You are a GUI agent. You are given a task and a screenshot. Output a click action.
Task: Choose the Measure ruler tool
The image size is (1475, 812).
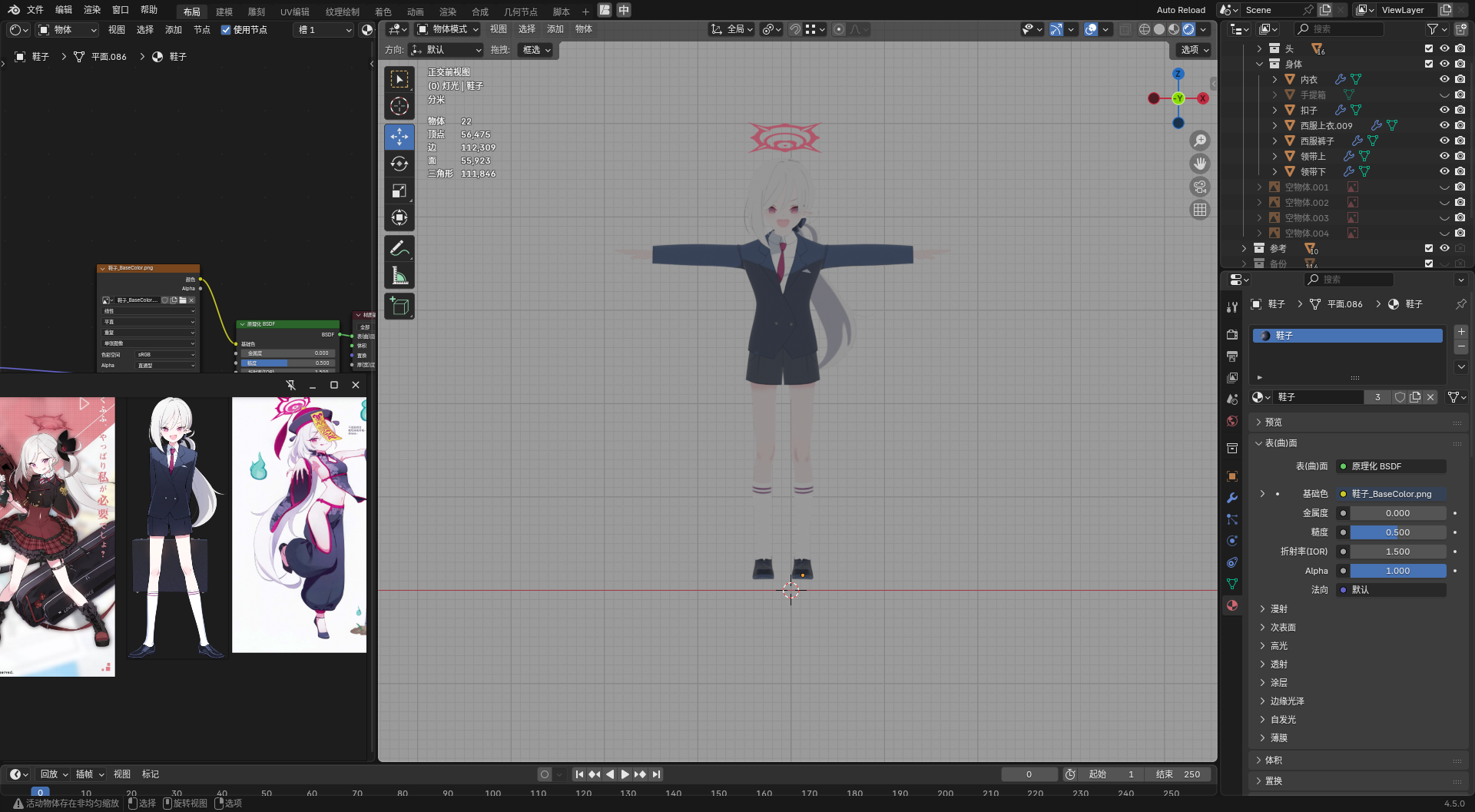point(399,275)
